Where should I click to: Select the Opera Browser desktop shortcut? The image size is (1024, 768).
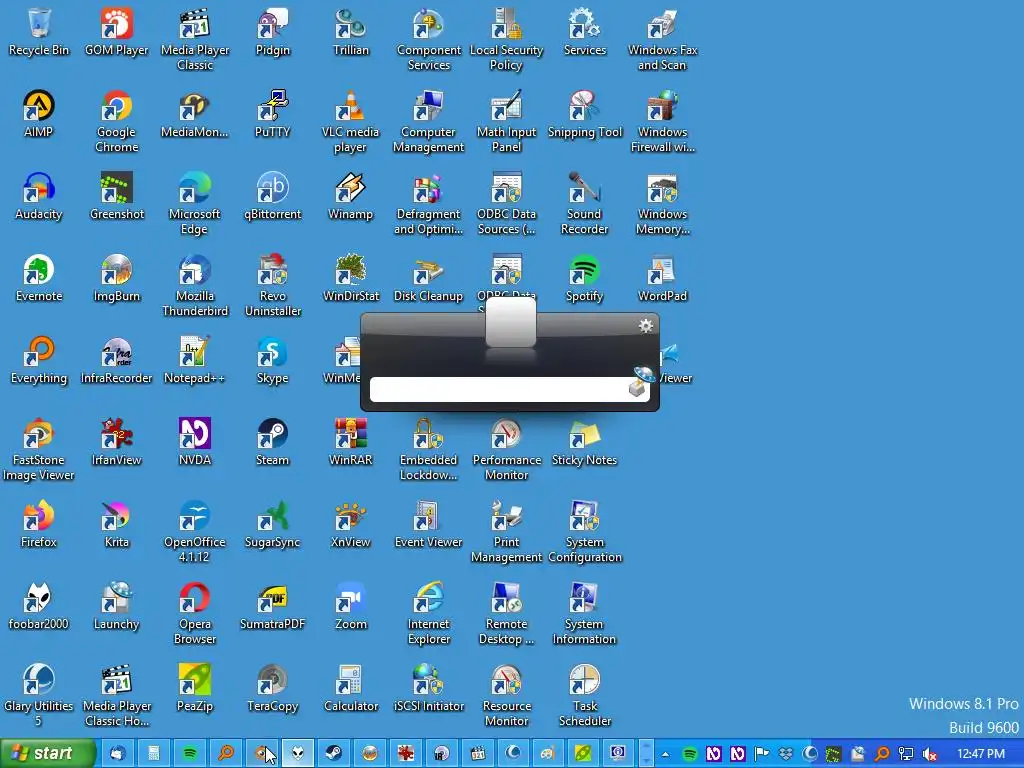pyautogui.click(x=195, y=614)
